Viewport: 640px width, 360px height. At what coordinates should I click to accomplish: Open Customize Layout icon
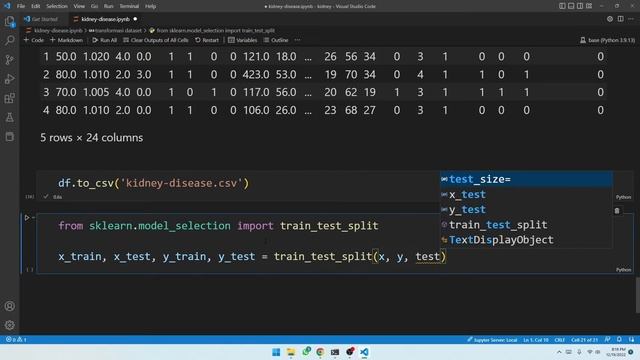589,6
